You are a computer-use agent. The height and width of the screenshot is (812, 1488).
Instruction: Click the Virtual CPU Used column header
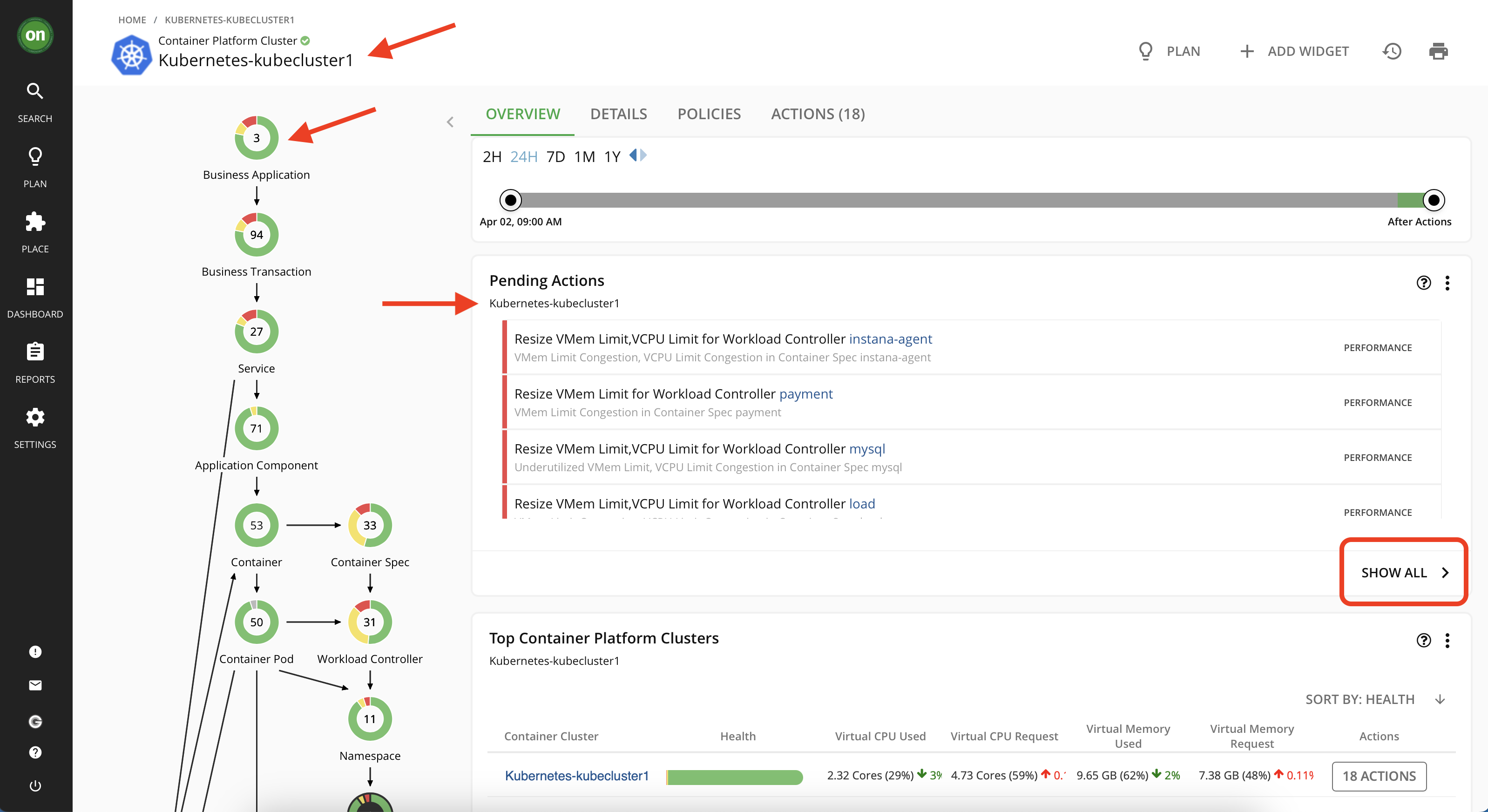[x=880, y=736]
